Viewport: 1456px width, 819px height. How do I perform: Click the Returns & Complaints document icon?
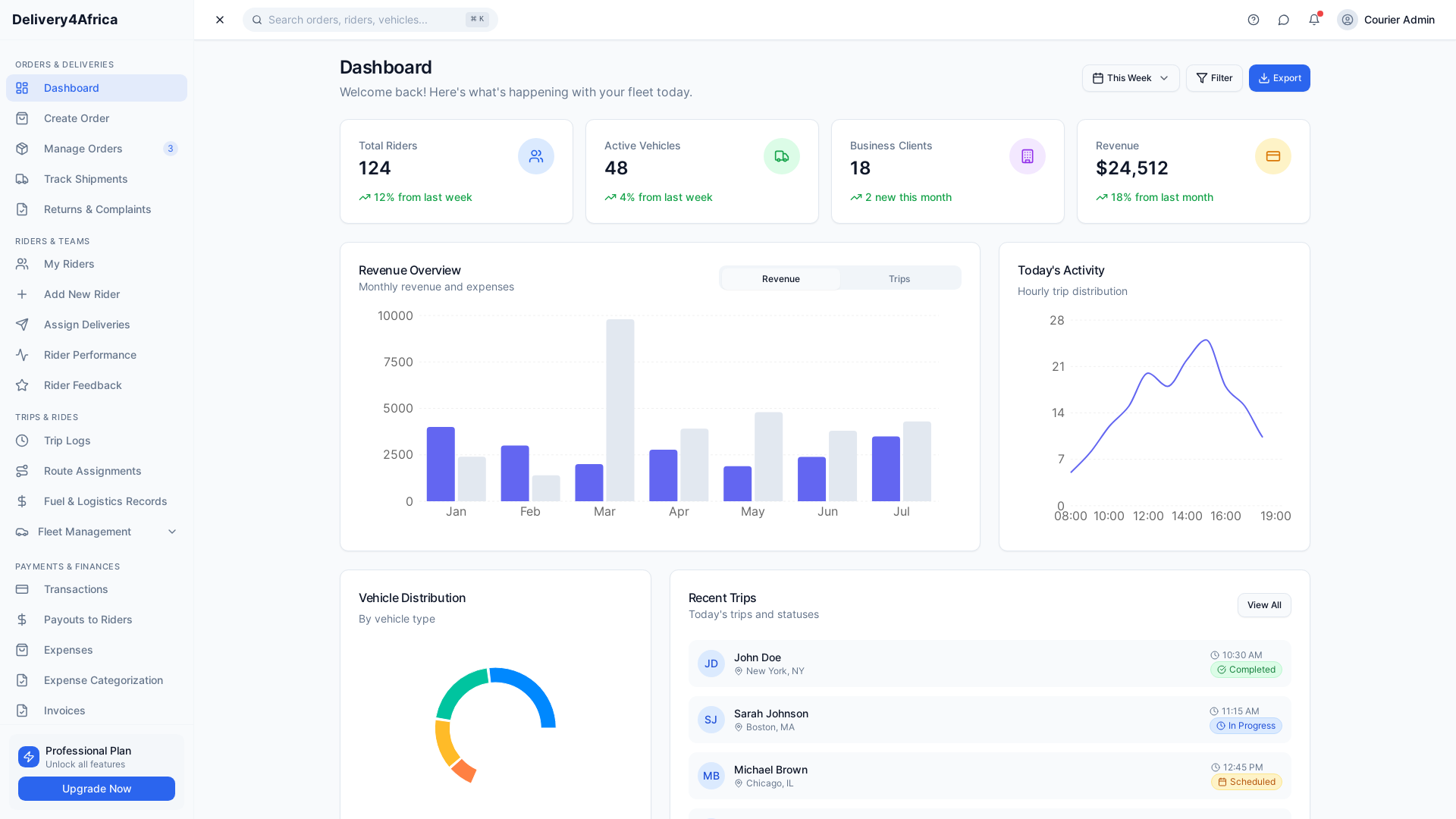tap(22, 209)
